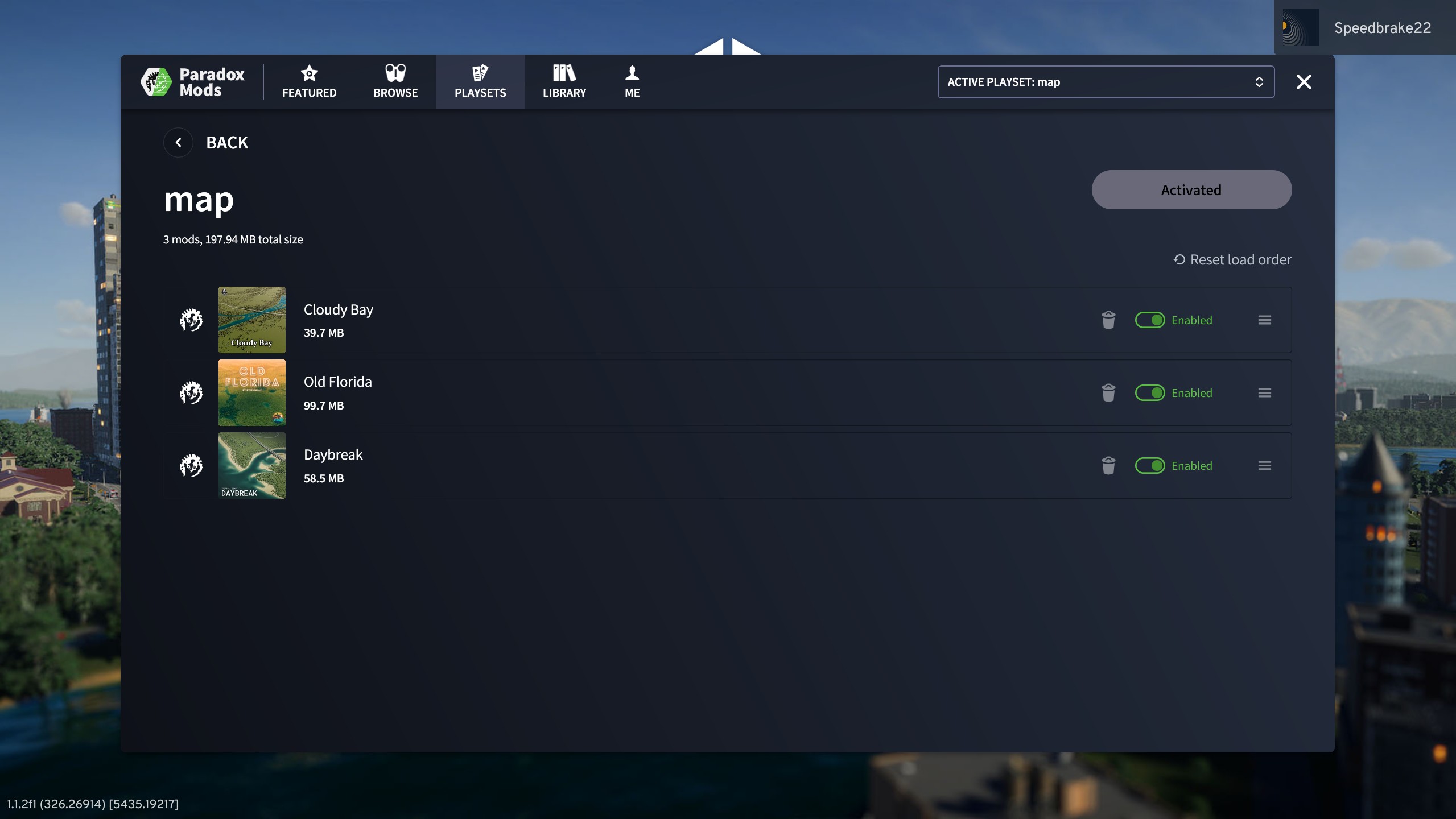The height and width of the screenshot is (819, 1456).
Task: Disable the Daybreak mod
Action: (x=1151, y=465)
